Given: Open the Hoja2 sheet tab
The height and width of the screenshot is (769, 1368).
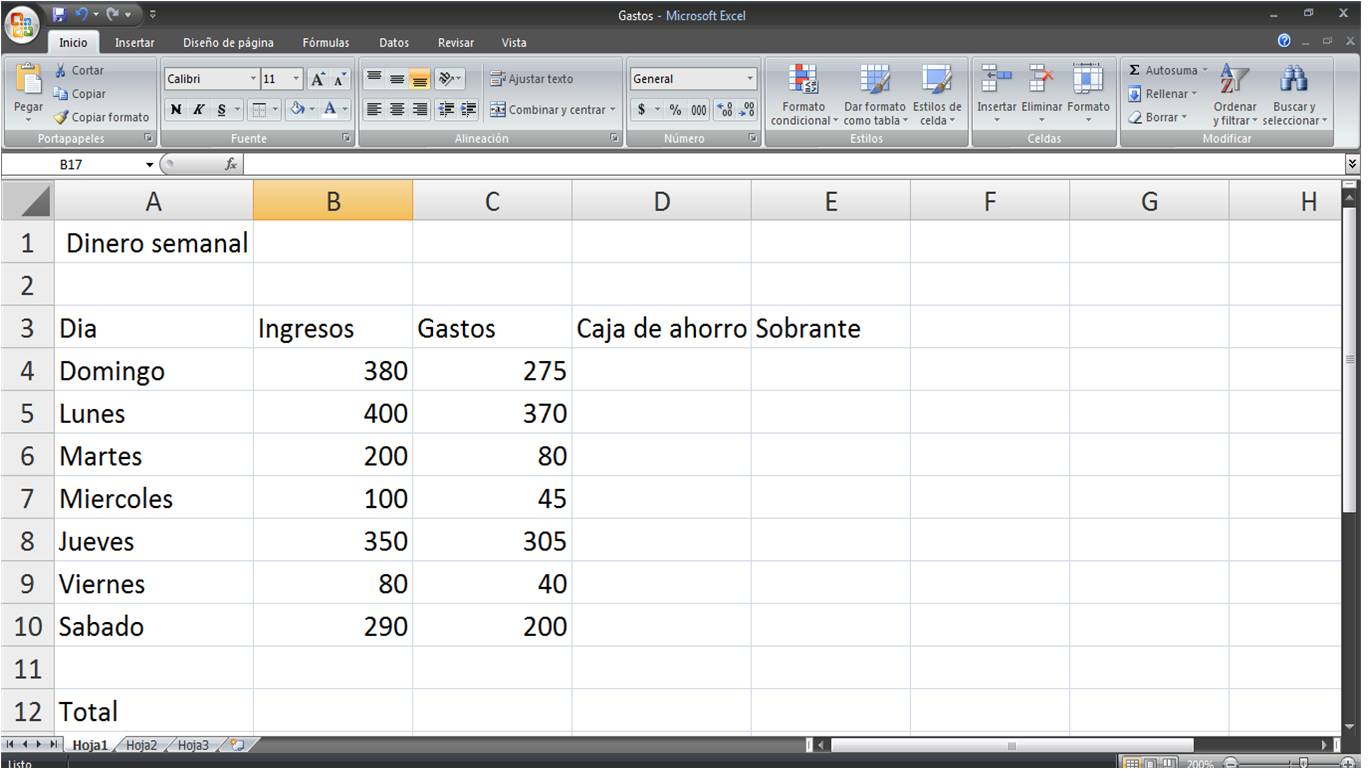Looking at the screenshot, I should point(141,744).
